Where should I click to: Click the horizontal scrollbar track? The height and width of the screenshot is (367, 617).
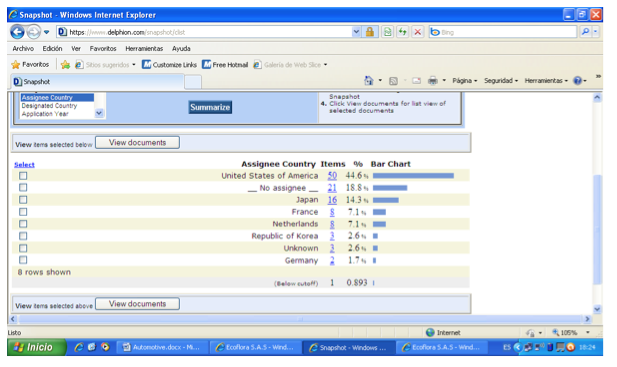click(300, 319)
